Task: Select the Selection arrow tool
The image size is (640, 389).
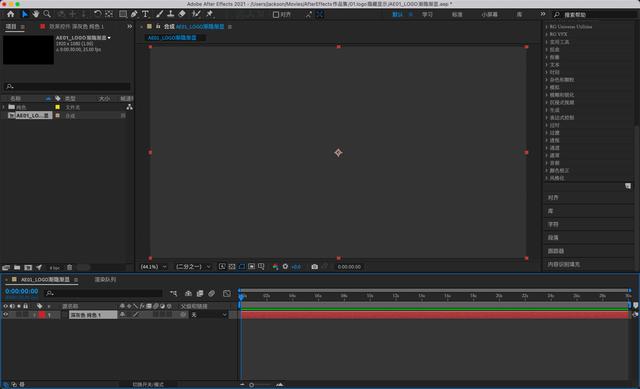Action: [x=24, y=14]
